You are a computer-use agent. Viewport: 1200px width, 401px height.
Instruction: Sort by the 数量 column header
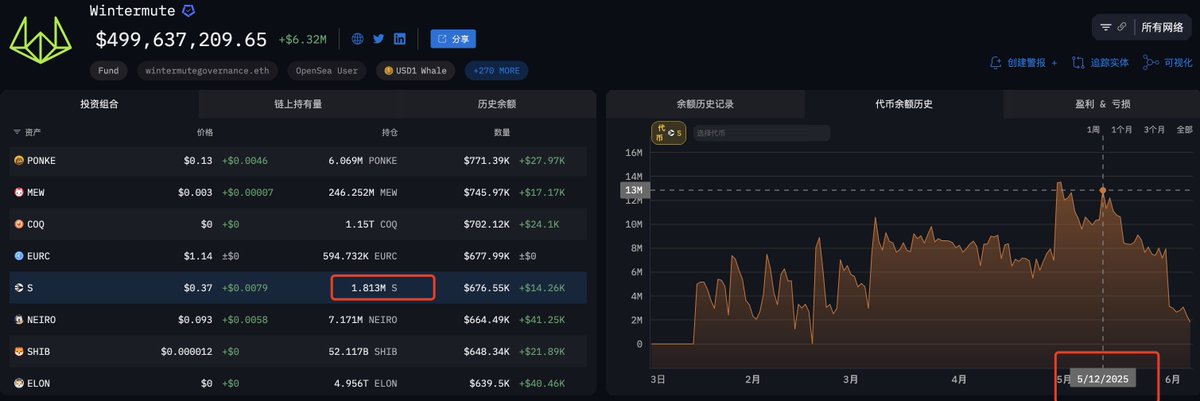click(x=502, y=132)
